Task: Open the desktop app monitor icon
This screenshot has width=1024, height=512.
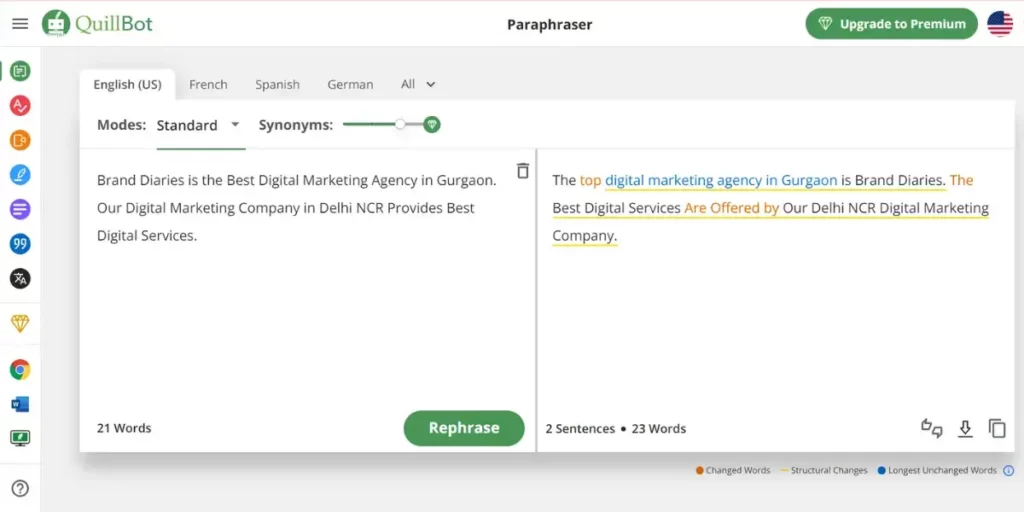Action: tap(20, 438)
